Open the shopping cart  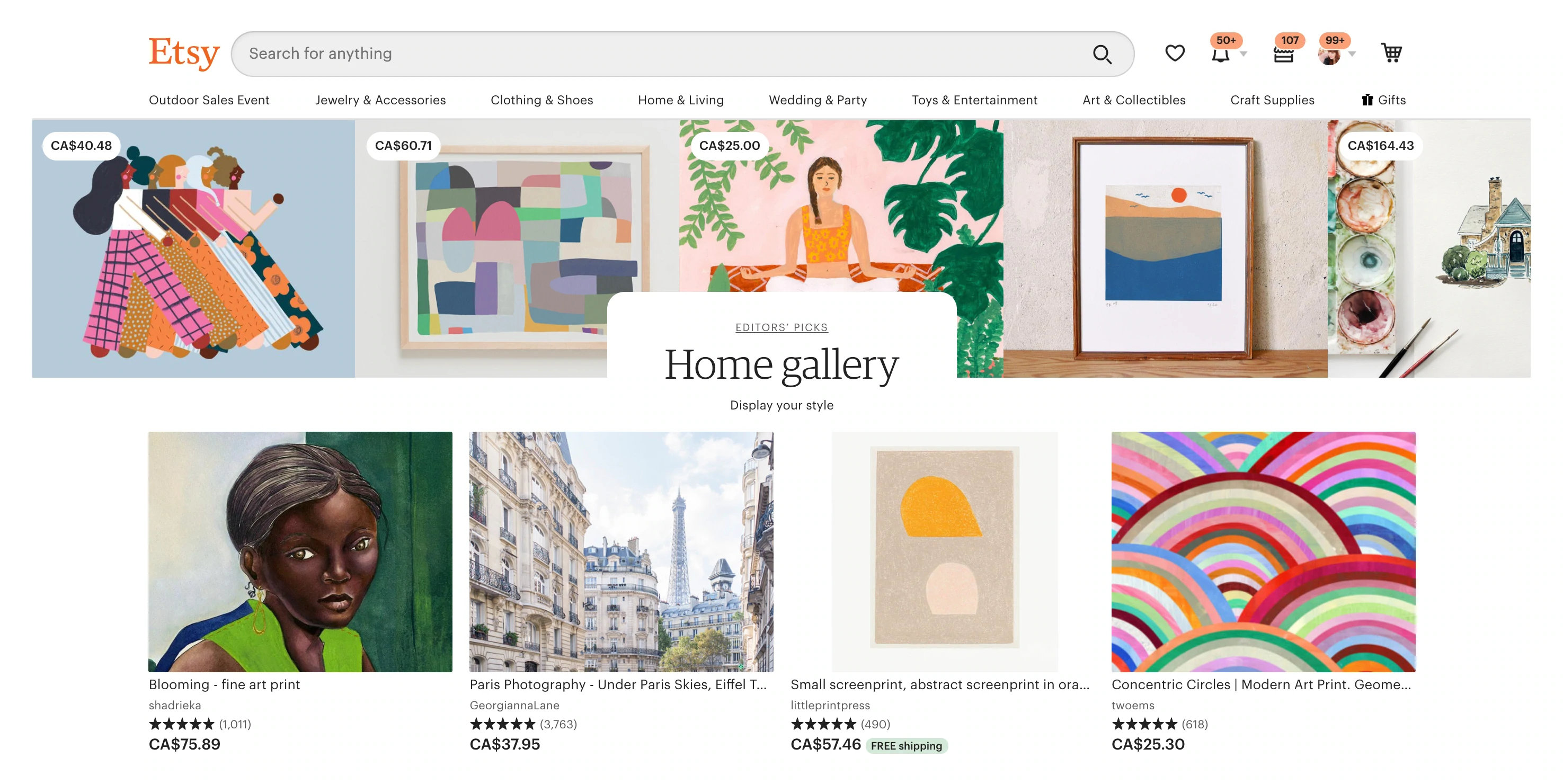(x=1391, y=54)
